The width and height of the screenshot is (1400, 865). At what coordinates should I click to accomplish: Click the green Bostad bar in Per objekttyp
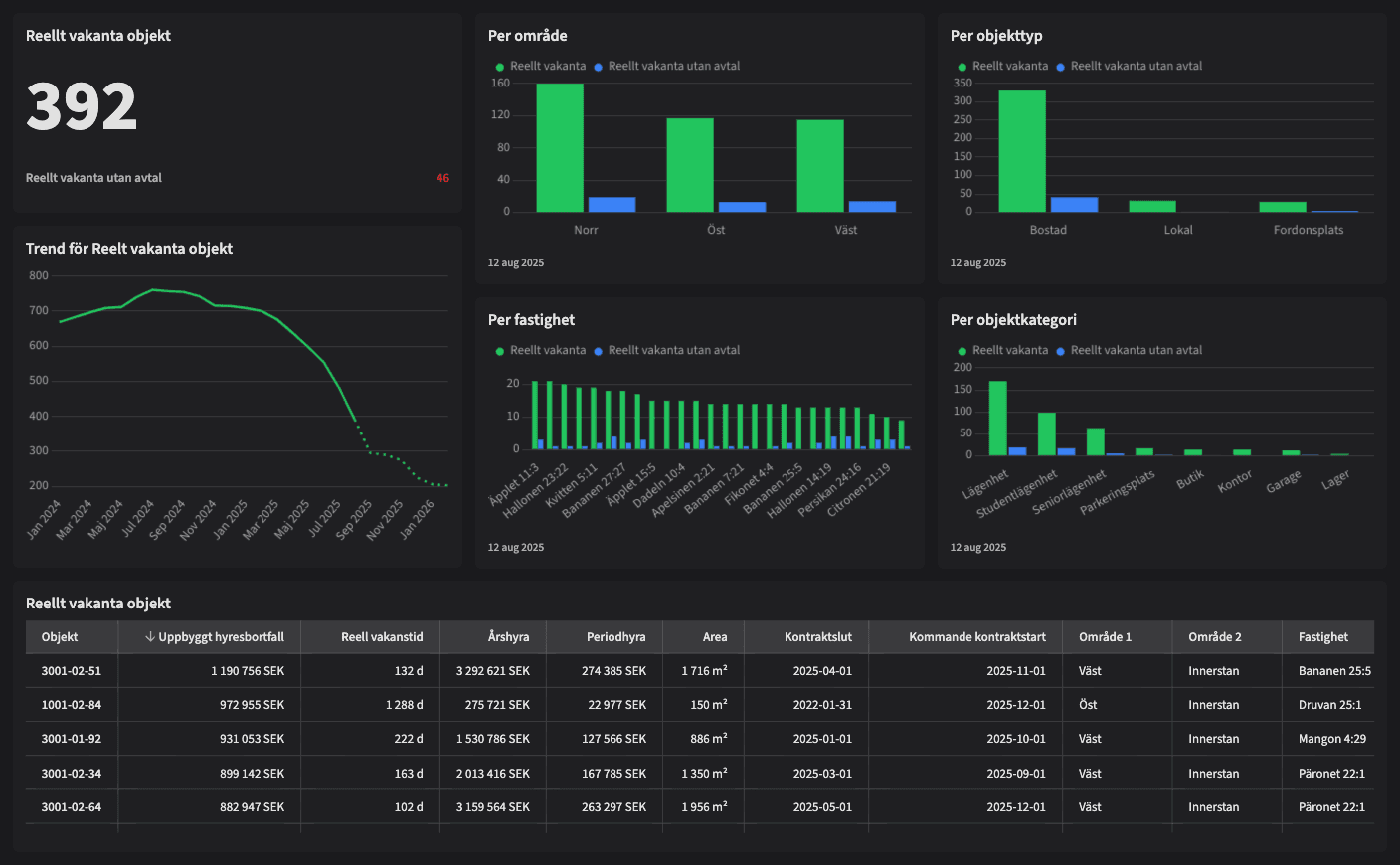[1021, 151]
